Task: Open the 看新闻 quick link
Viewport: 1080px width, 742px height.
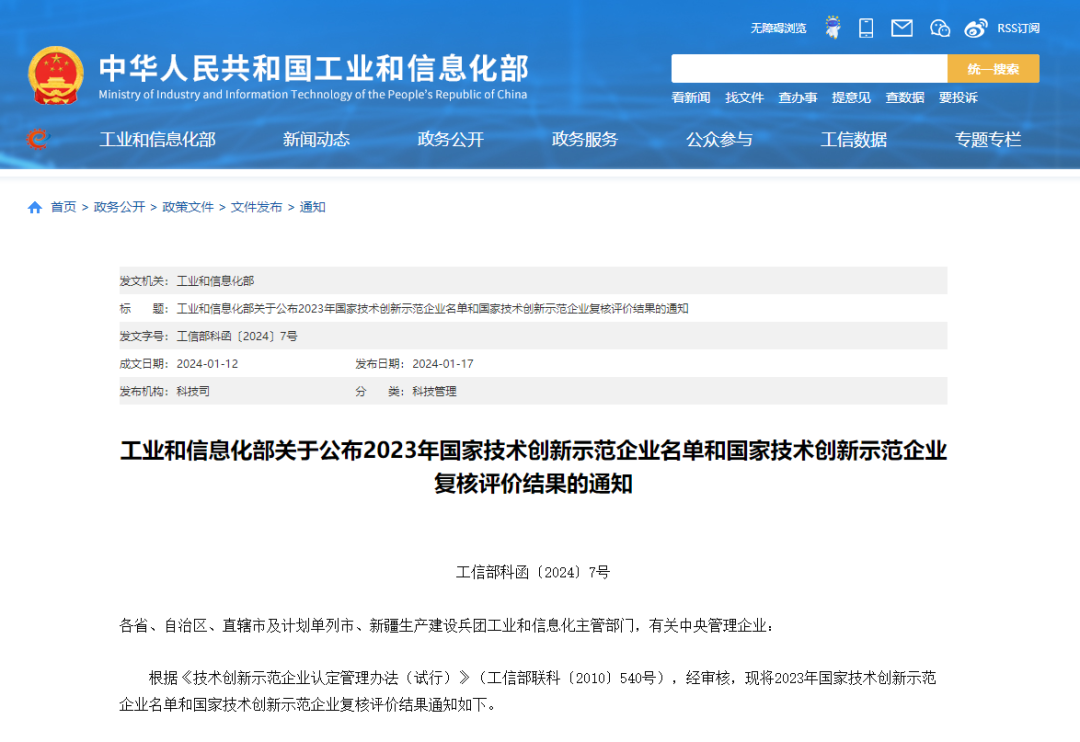Action: point(691,98)
